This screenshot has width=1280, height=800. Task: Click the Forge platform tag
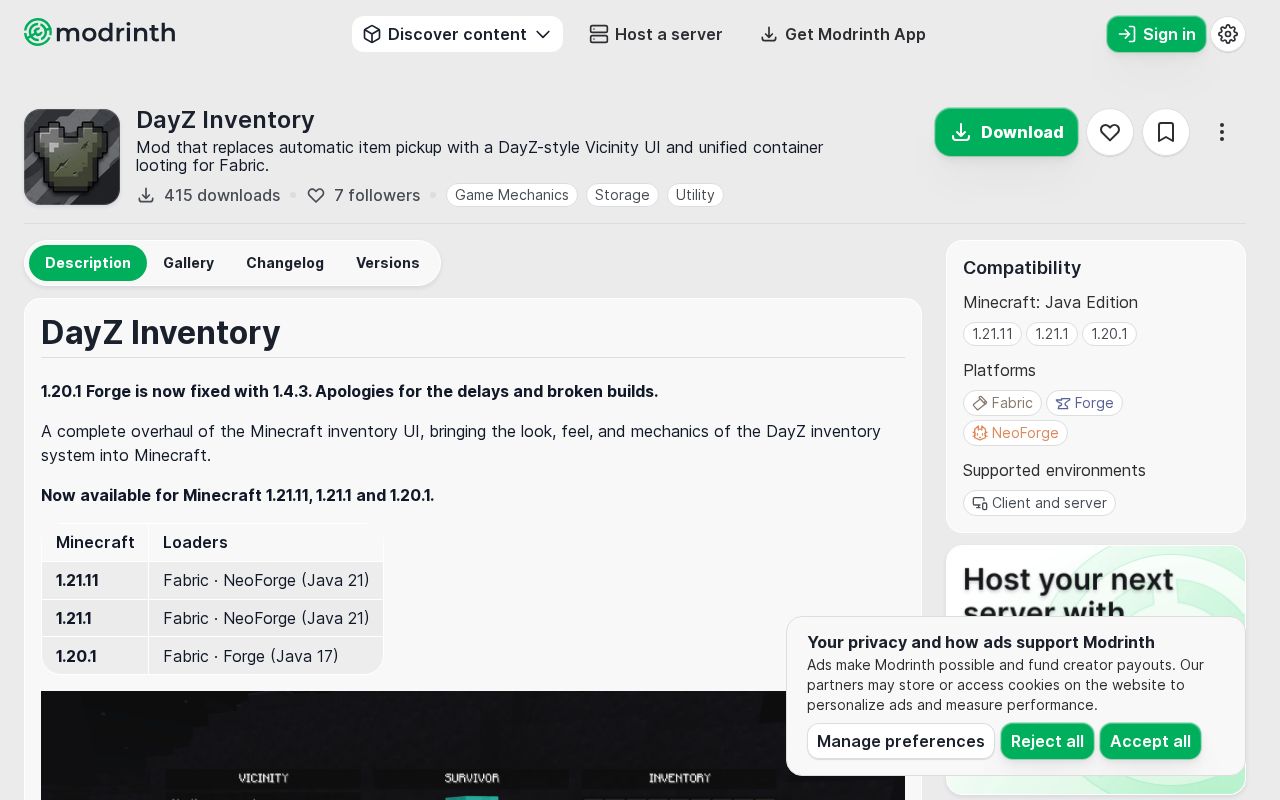pyautogui.click(x=1084, y=403)
